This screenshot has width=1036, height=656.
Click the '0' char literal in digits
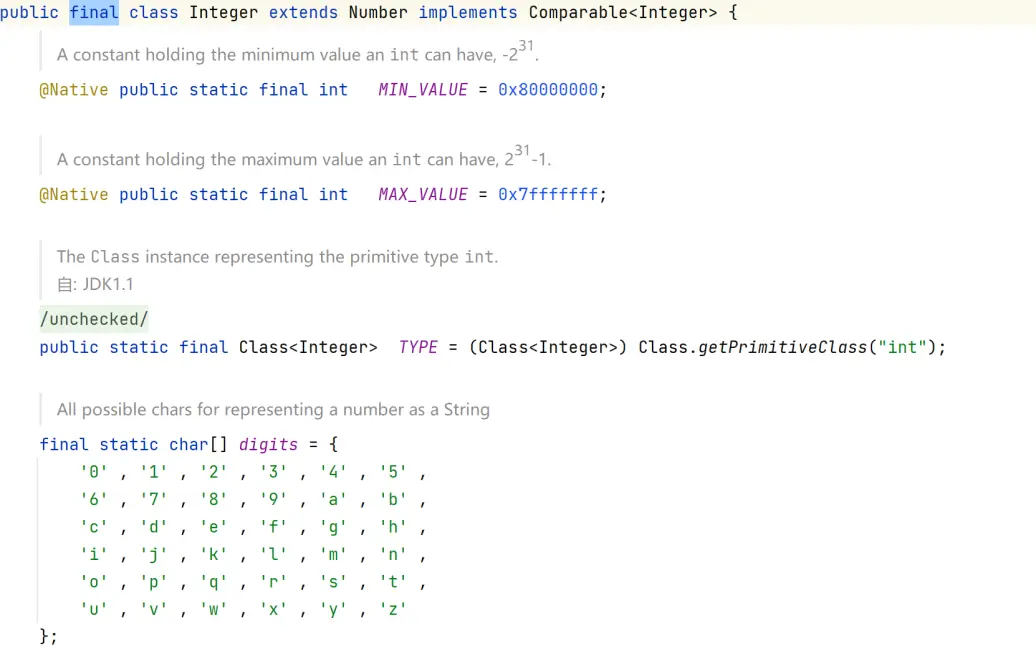tap(93, 471)
